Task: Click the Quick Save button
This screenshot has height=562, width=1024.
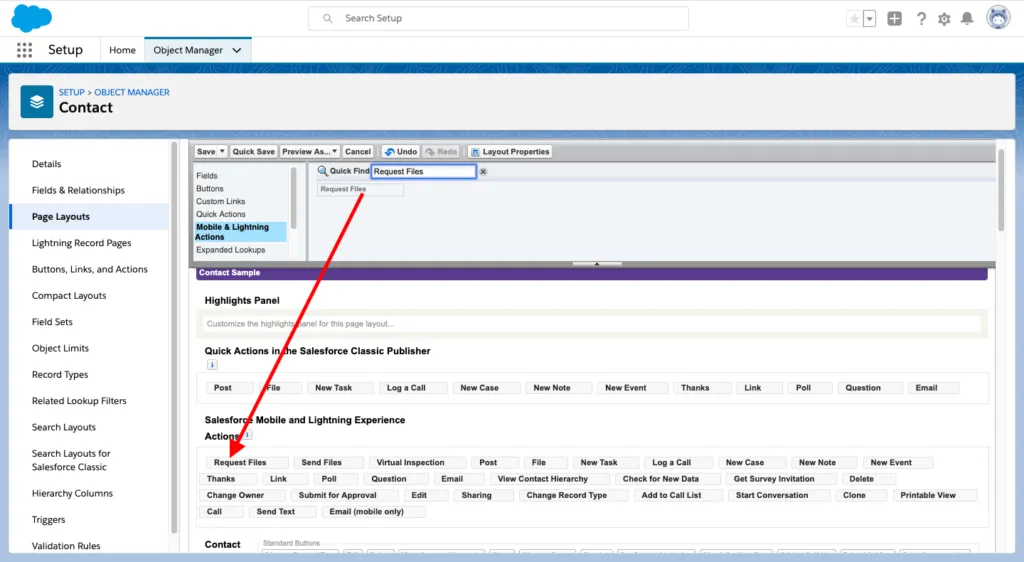Action: 253,152
